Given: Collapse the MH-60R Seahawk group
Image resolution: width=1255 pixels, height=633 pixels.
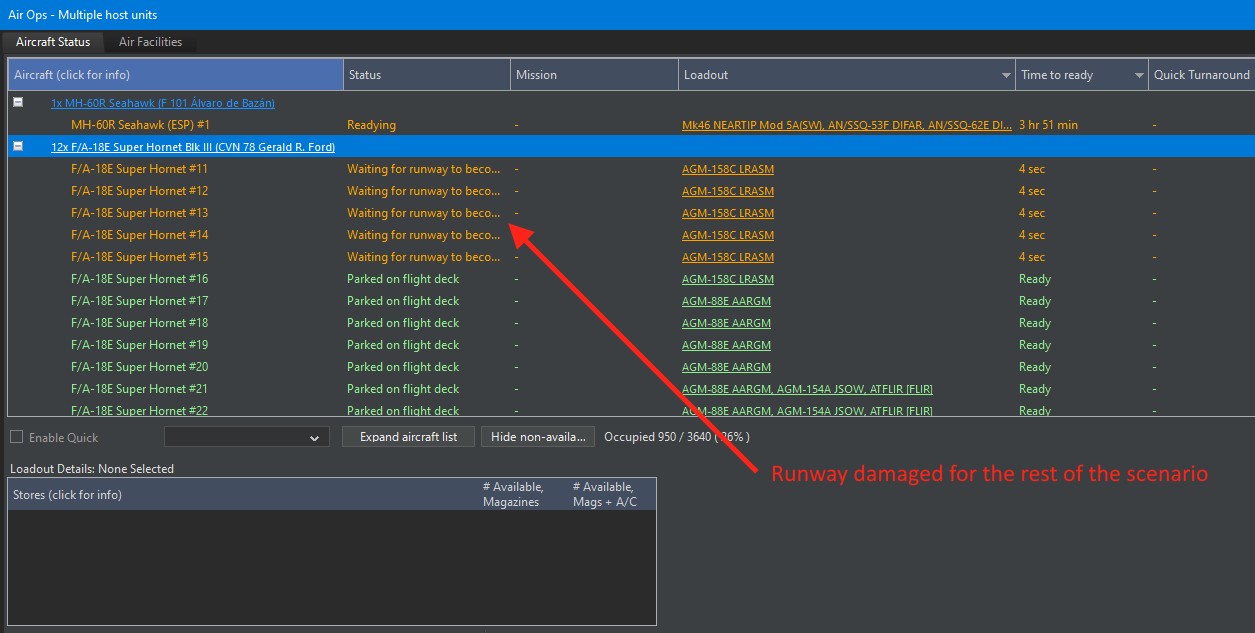Looking at the screenshot, I should click(x=17, y=102).
